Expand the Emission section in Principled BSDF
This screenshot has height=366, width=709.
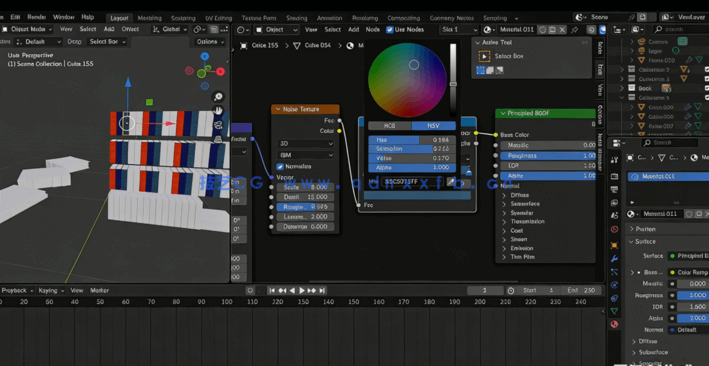click(x=504, y=248)
